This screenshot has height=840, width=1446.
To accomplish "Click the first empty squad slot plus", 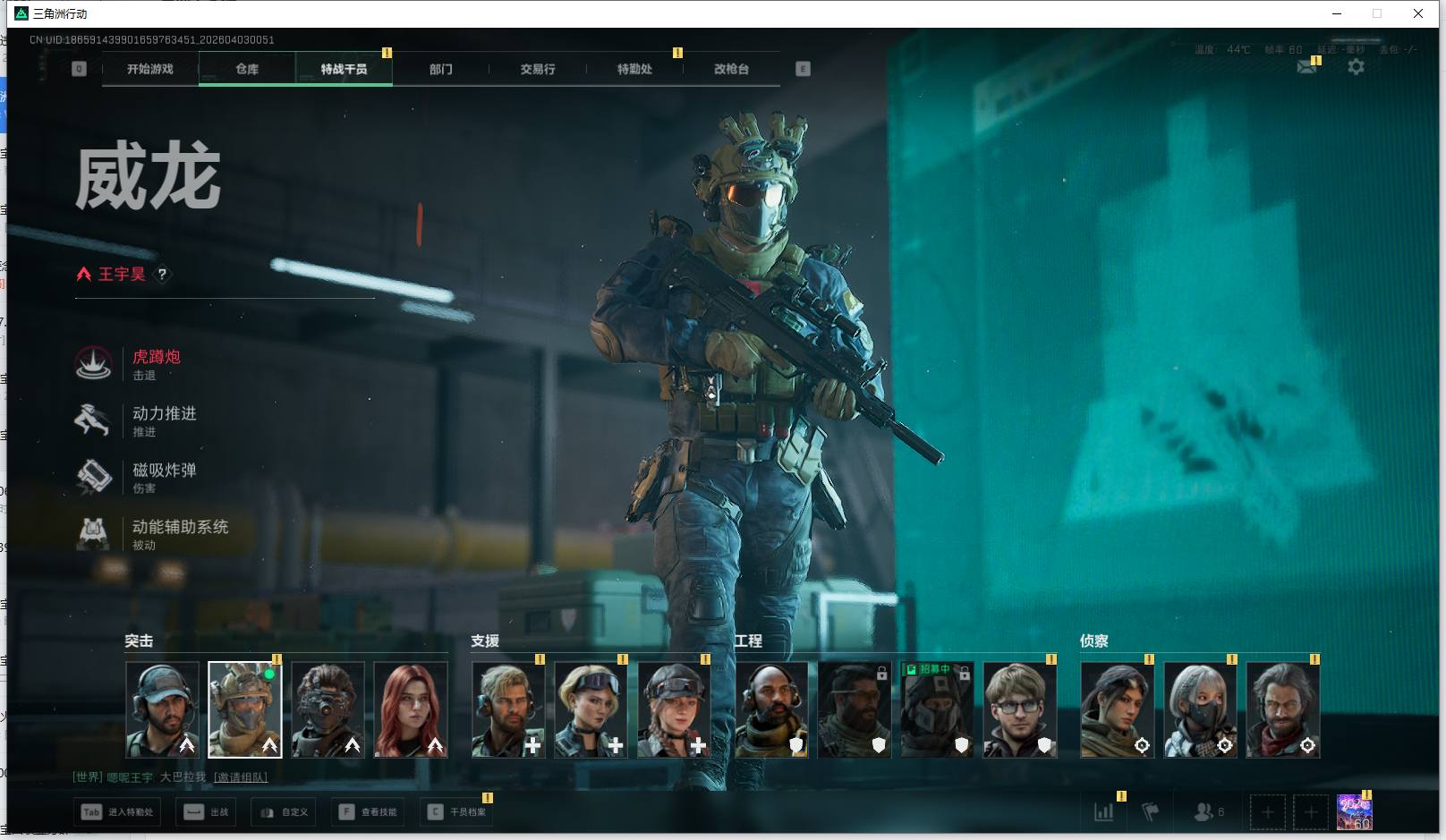I will (x=1267, y=812).
